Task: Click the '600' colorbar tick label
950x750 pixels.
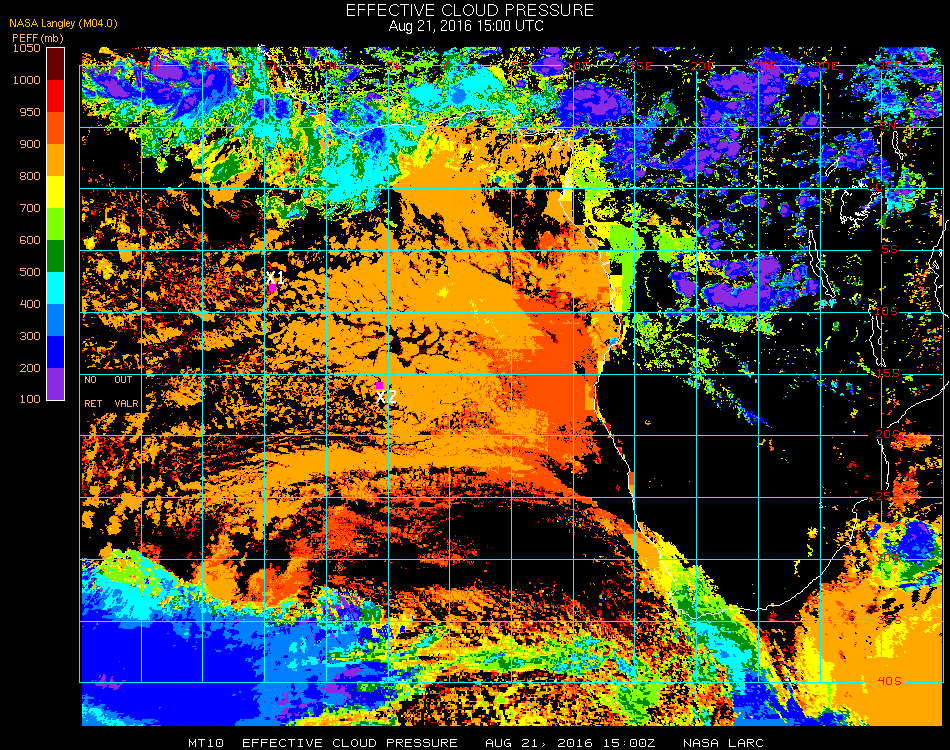Action: tap(30, 241)
